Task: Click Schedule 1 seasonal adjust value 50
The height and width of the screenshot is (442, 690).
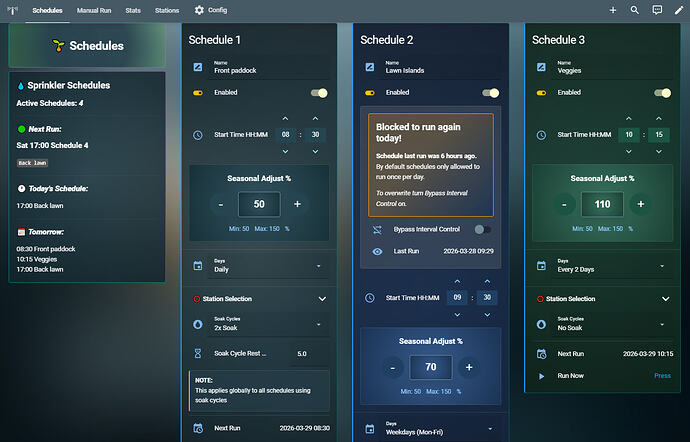Action: [x=259, y=204]
